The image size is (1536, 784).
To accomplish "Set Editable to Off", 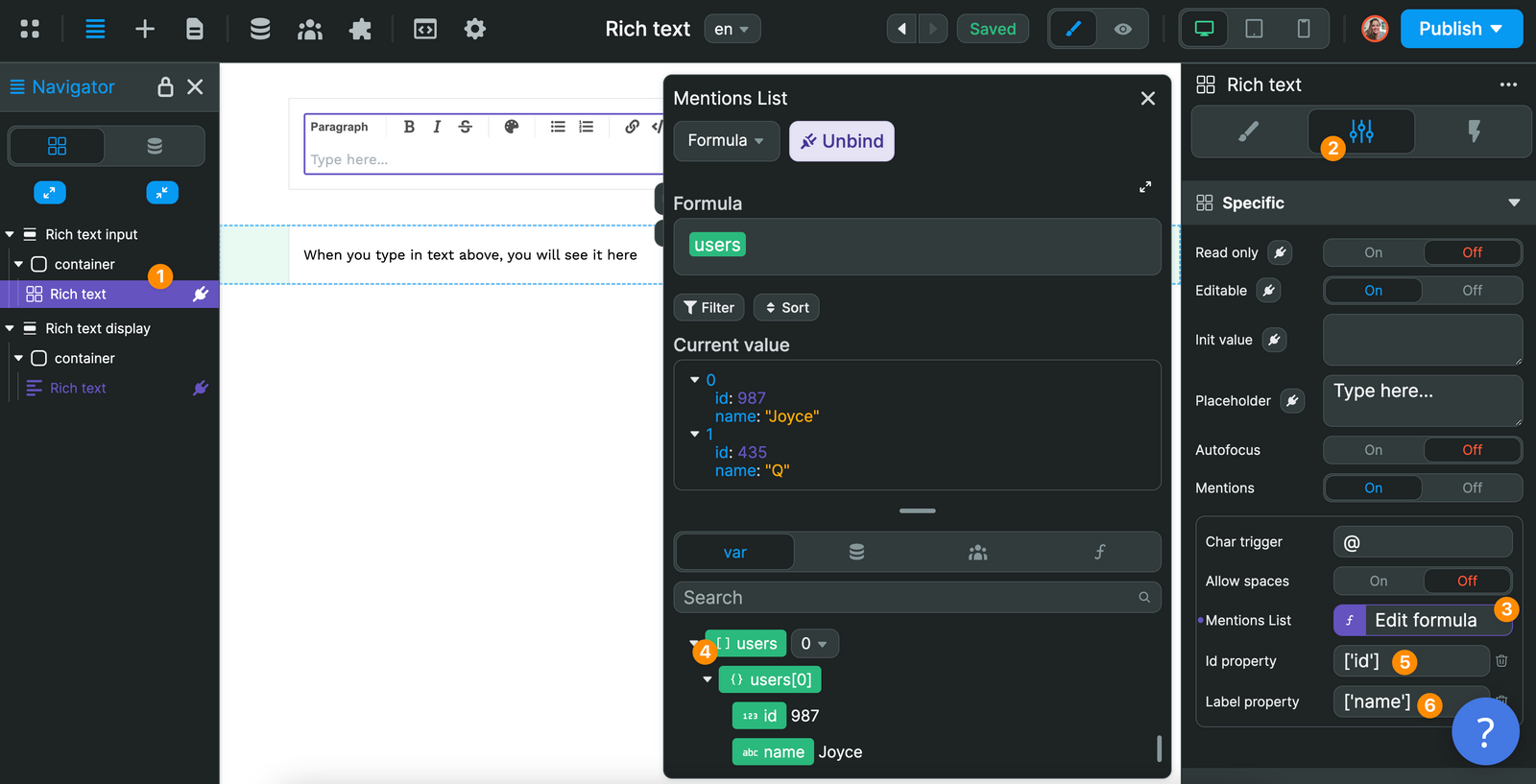I will click(1472, 290).
